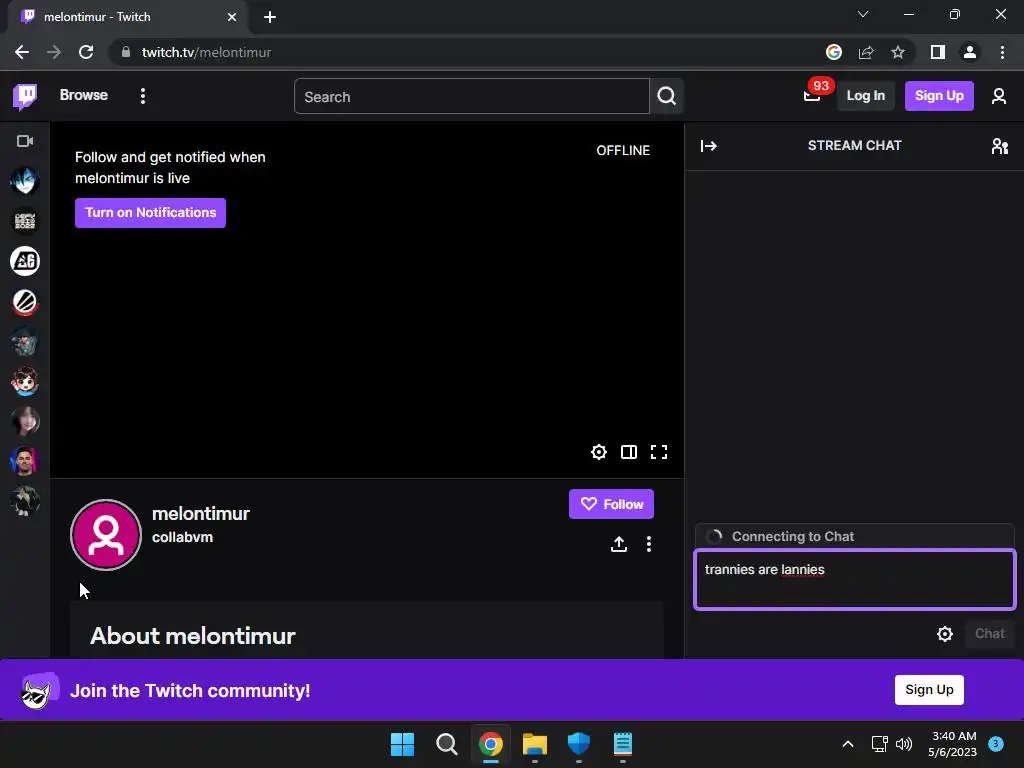1024x768 pixels.
Task: Open the chat community users list icon
Action: click(x=999, y=146)
